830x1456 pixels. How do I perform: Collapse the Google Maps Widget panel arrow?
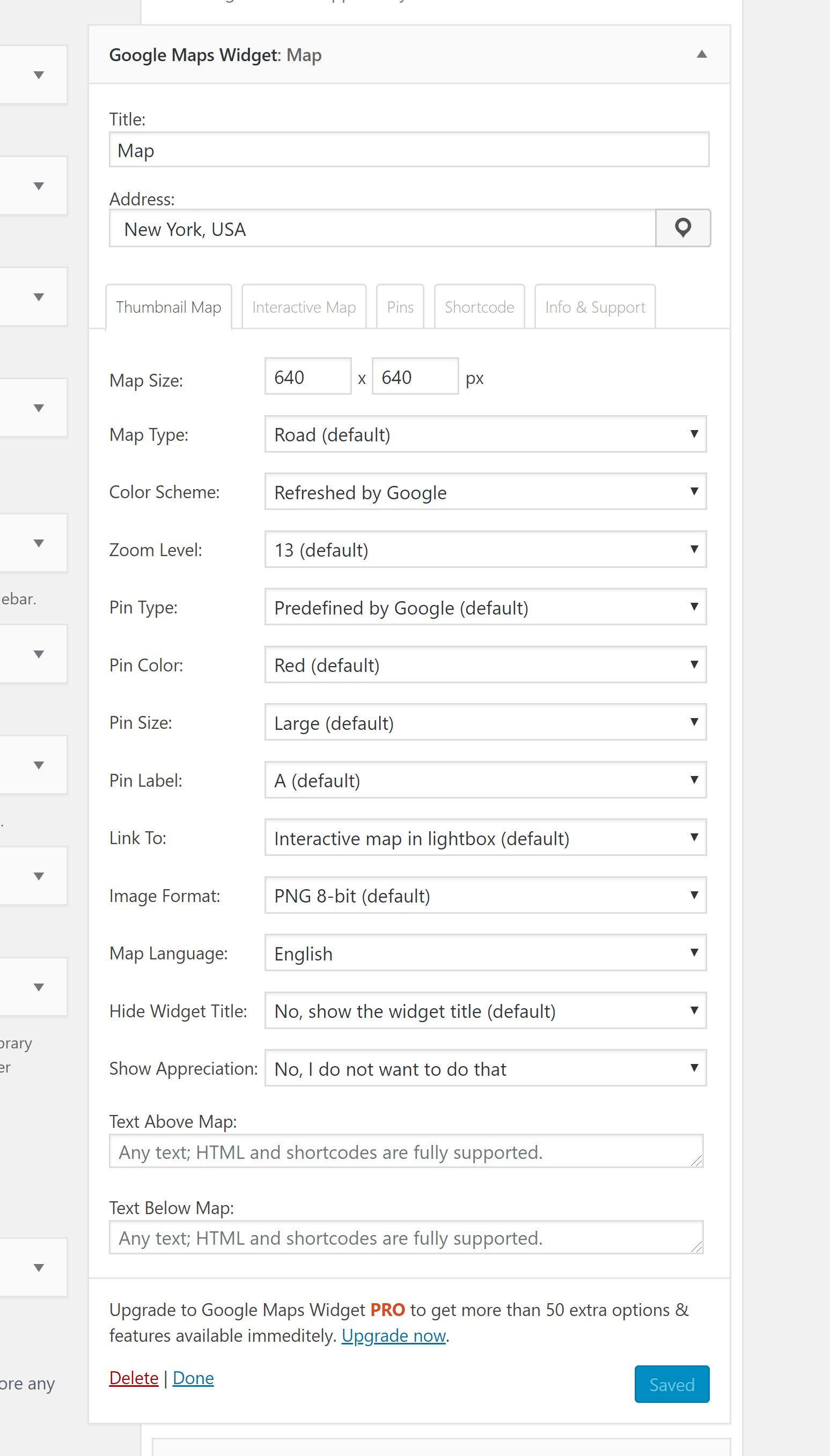702,55
